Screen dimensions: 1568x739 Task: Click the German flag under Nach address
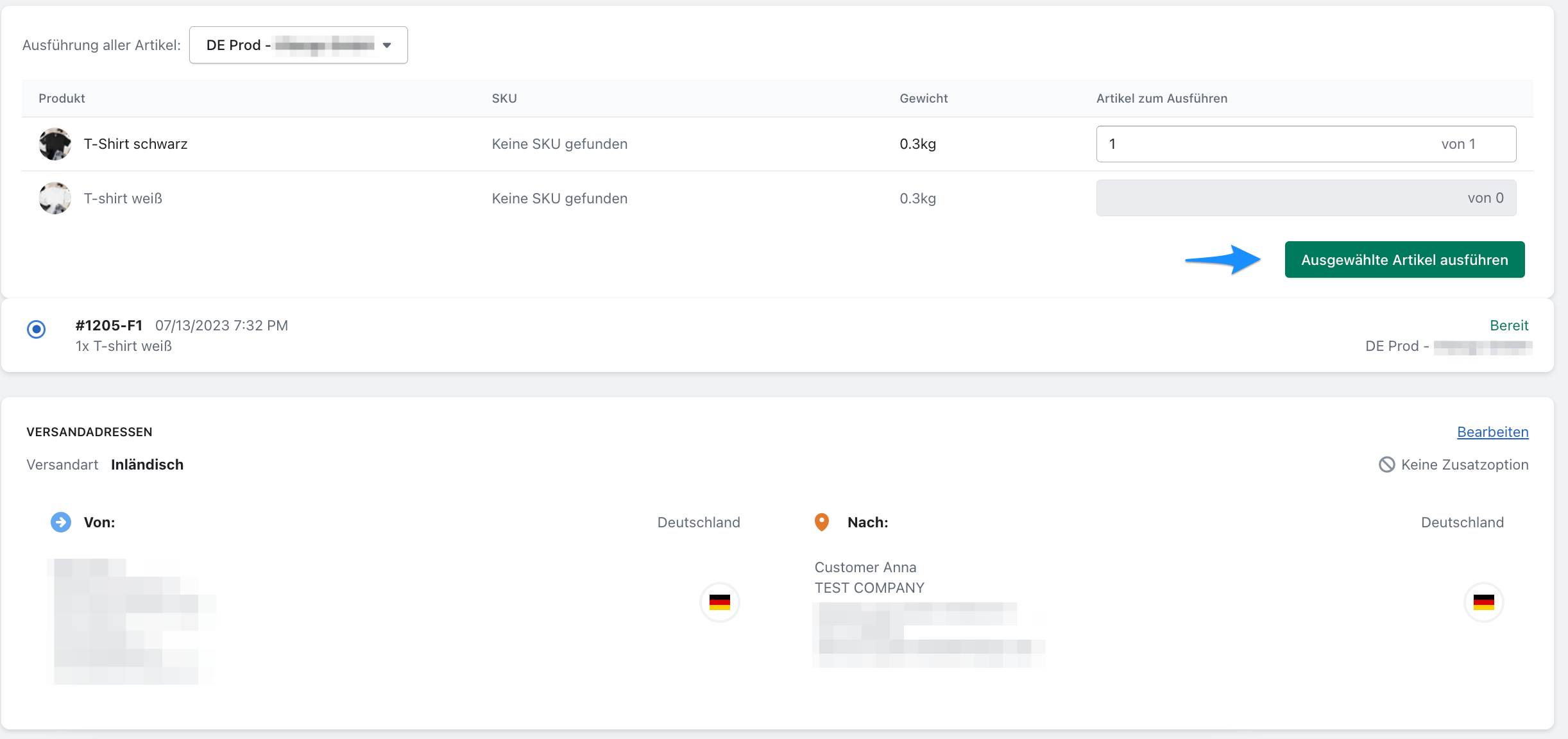pos(1483,602)
